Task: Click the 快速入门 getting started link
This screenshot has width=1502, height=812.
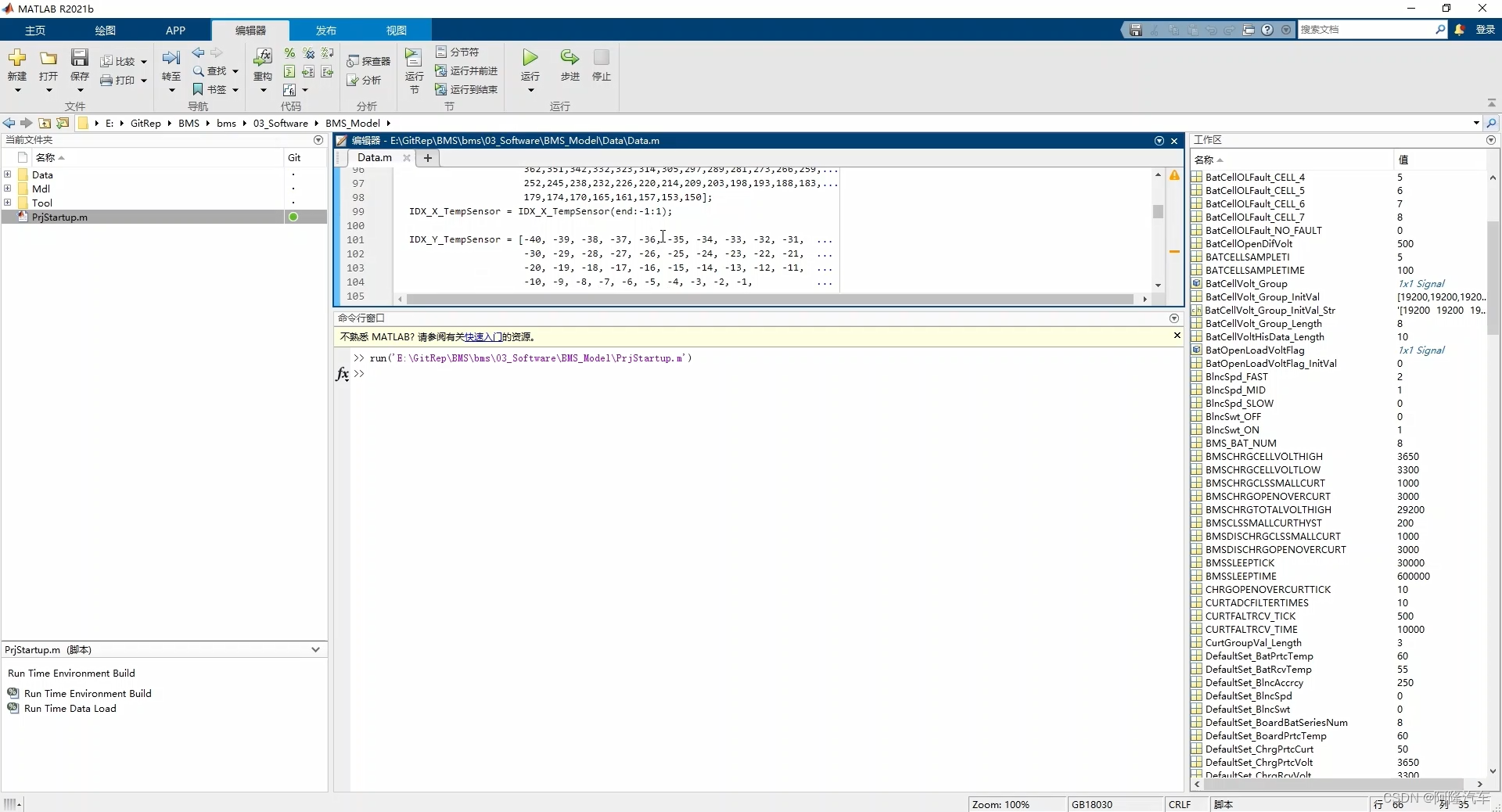Action: tap(483, 337)
